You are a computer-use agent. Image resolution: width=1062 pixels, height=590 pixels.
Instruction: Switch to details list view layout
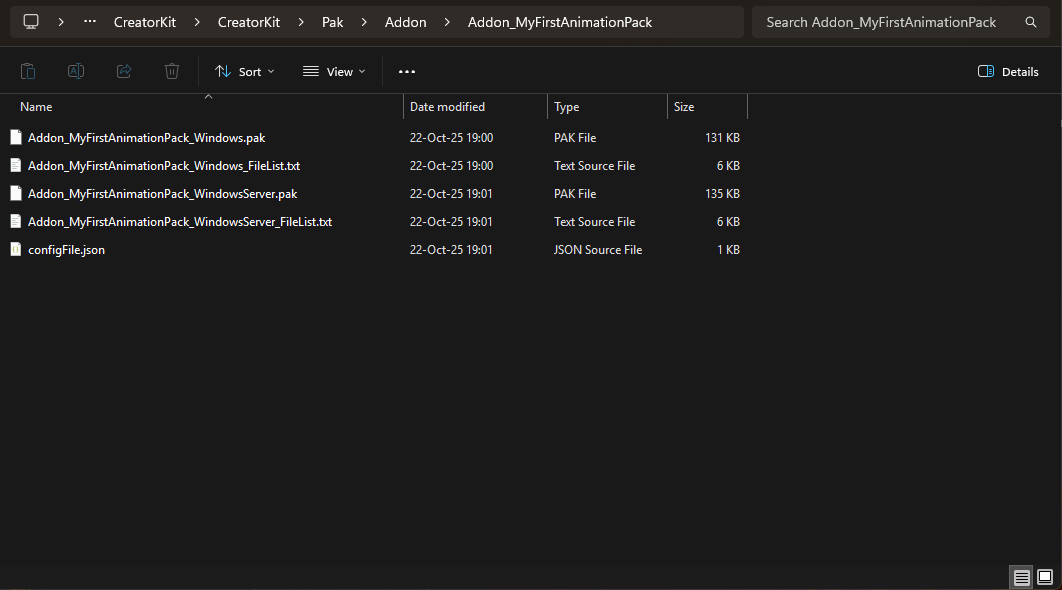[x=1021, y=577]
